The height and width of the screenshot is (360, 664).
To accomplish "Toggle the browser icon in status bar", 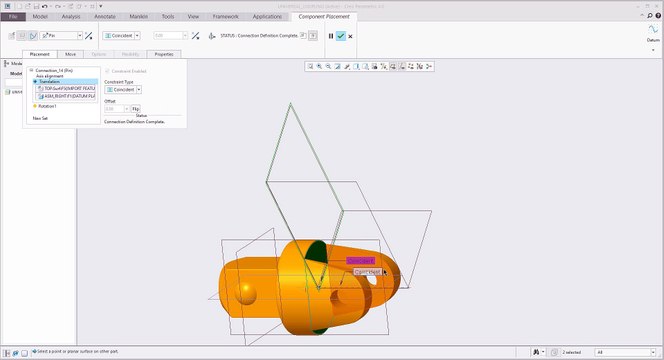I will point(16,353).
